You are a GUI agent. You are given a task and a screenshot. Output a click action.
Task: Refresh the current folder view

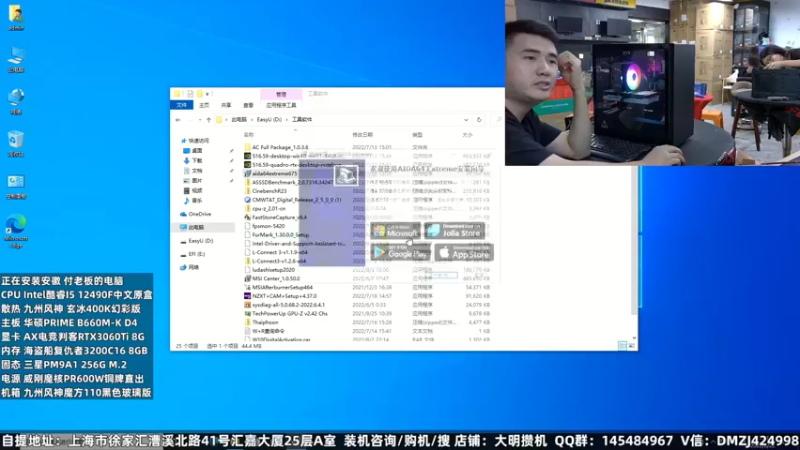click(479, 120)
